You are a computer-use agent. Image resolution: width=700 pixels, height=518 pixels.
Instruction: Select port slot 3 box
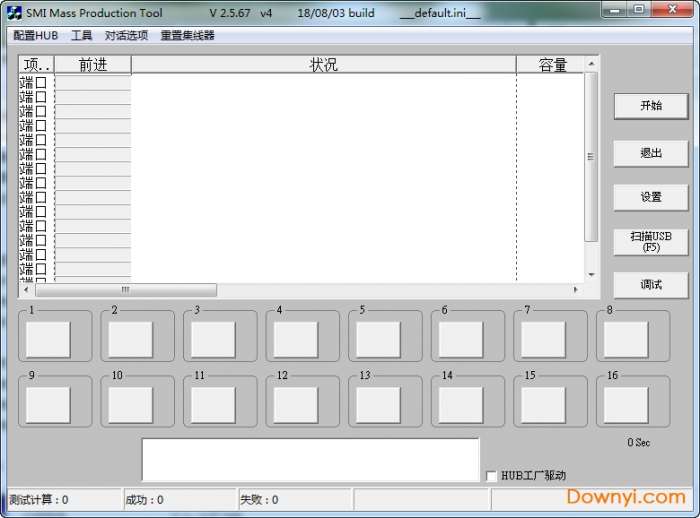213,340
